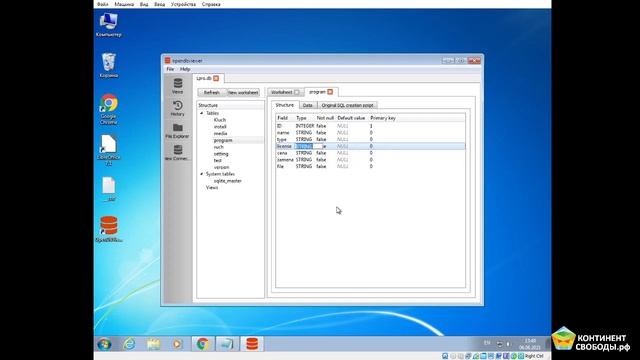Image resolution: width=640 pixels, height=360 pixels.
Task: Open the Computer desktop icon
Action: tap(109, 24)
